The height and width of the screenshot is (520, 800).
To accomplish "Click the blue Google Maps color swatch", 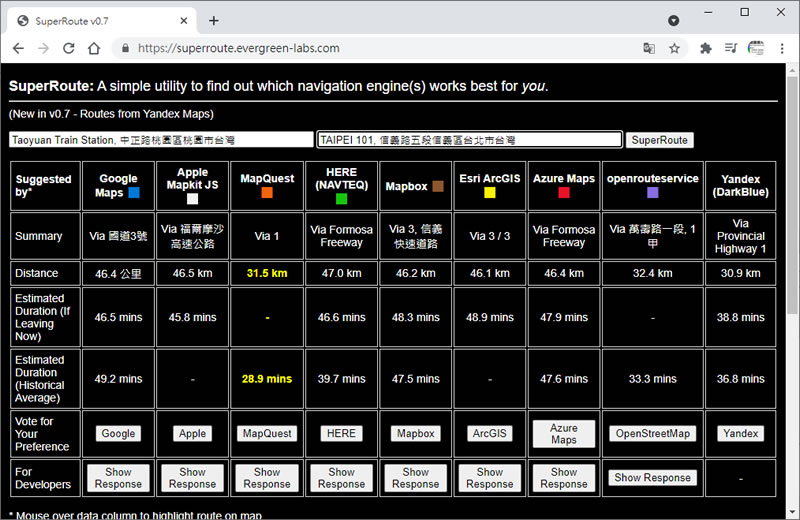I will pos(133,193).
